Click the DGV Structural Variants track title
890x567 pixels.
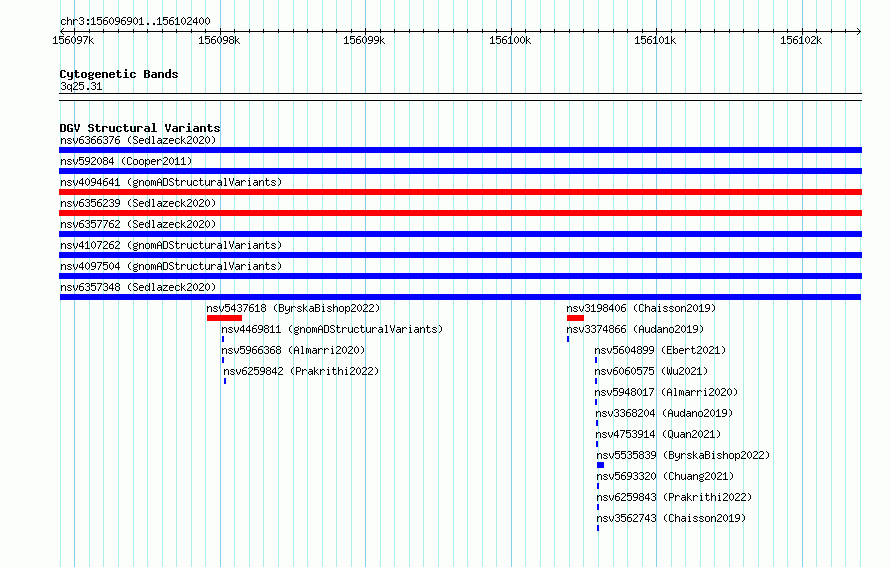140,128
